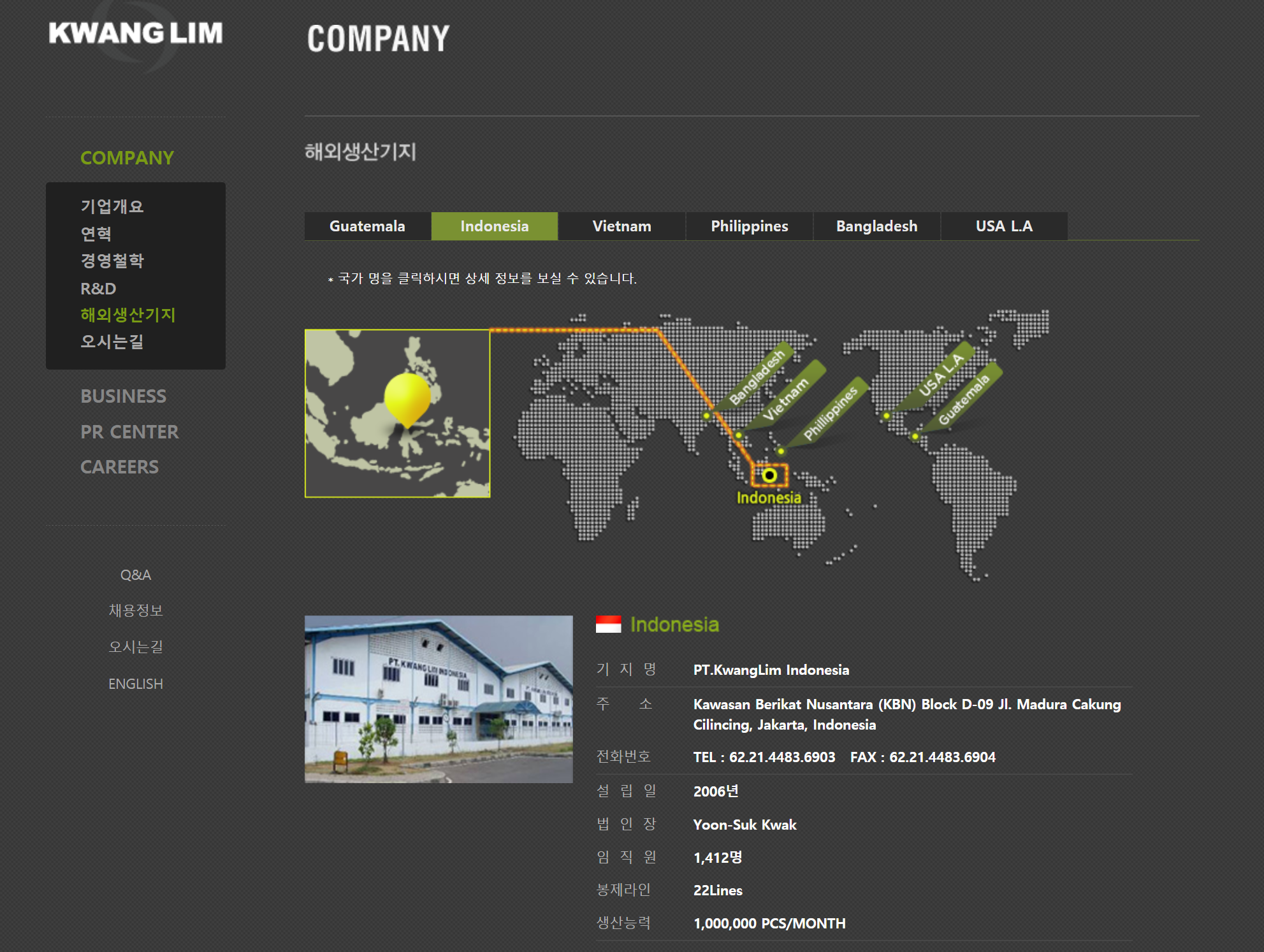Click the Vietnam label on the map
The image size is (1264, 952).
(785, 400)
